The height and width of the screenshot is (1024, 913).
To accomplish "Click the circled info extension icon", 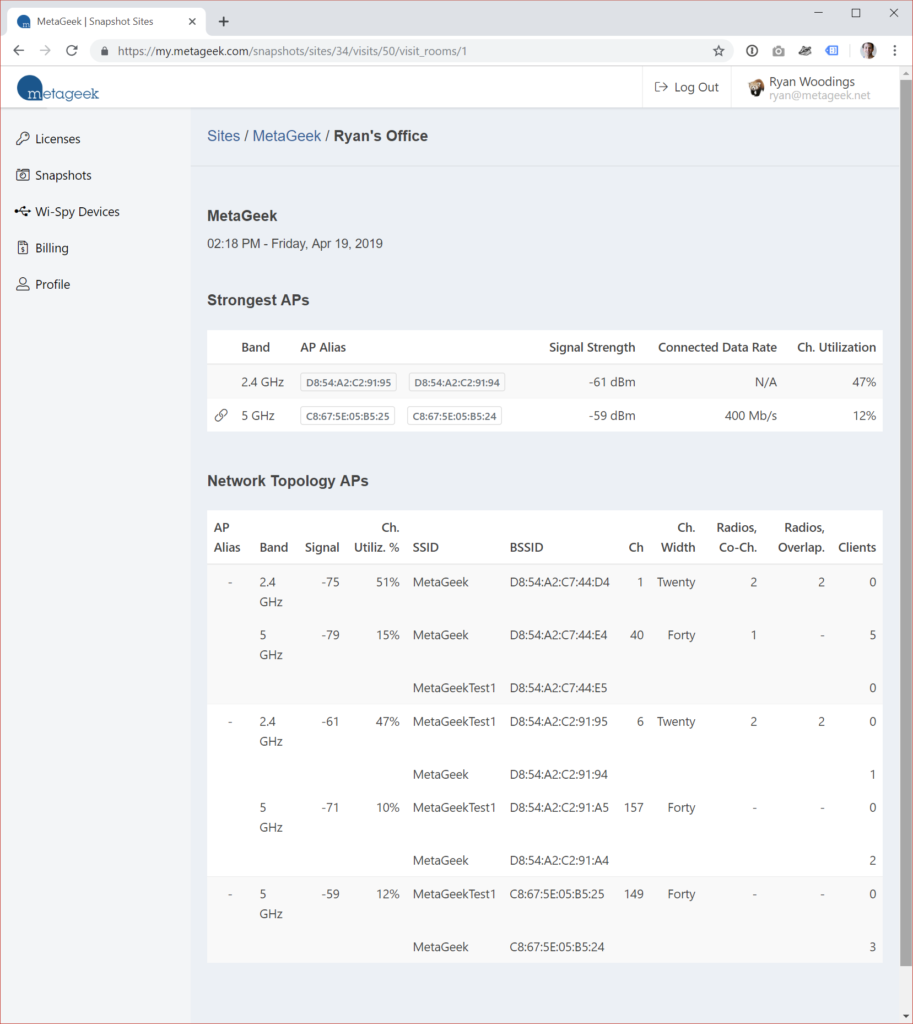I will click(752, 51).
